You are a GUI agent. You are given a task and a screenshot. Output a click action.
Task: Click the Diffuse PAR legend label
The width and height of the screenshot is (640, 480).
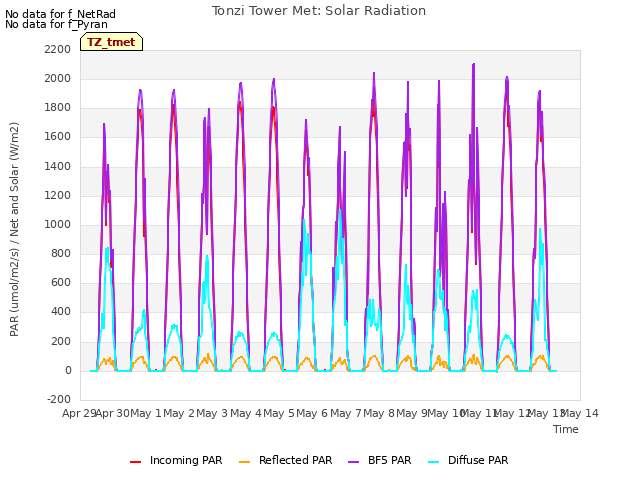point(478,460)
